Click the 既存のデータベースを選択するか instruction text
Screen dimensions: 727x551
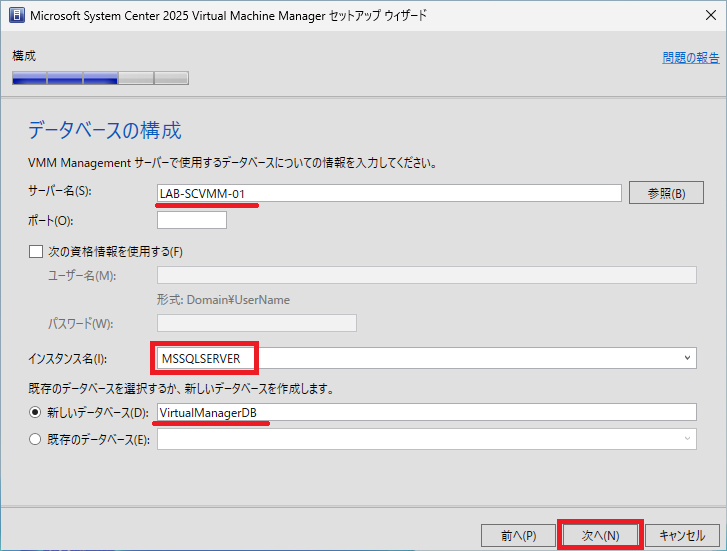click(181, 388)
